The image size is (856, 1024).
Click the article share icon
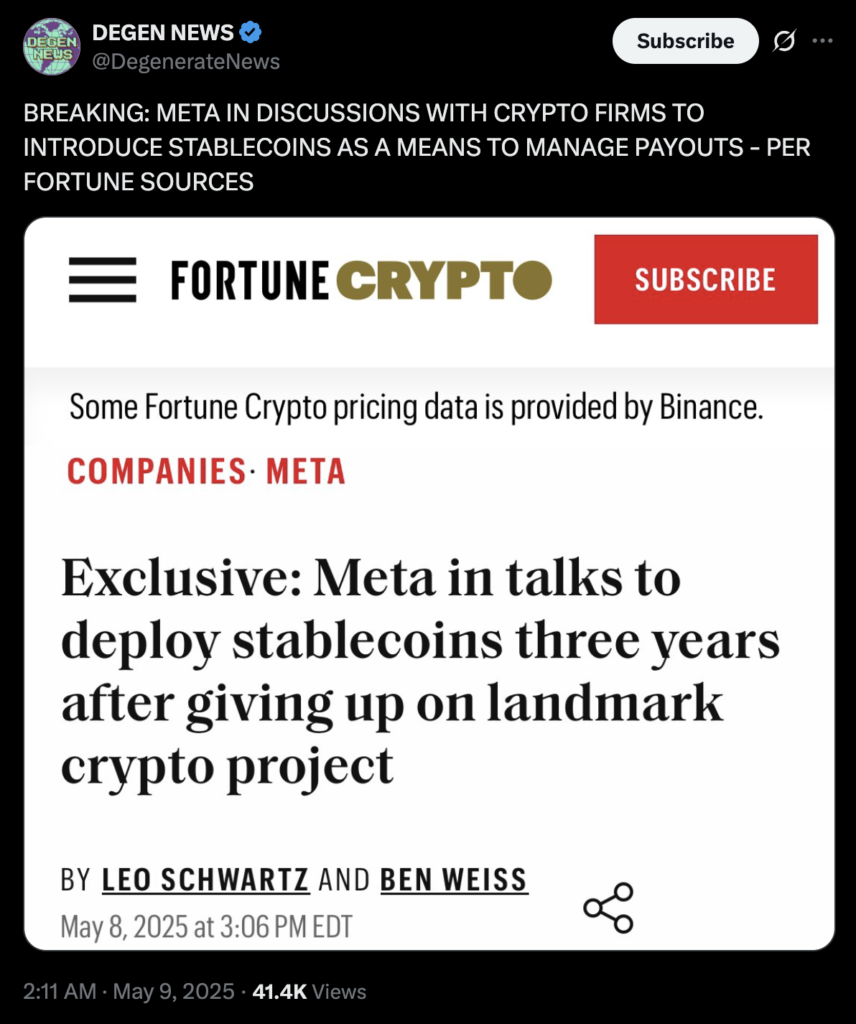(609, 908)
